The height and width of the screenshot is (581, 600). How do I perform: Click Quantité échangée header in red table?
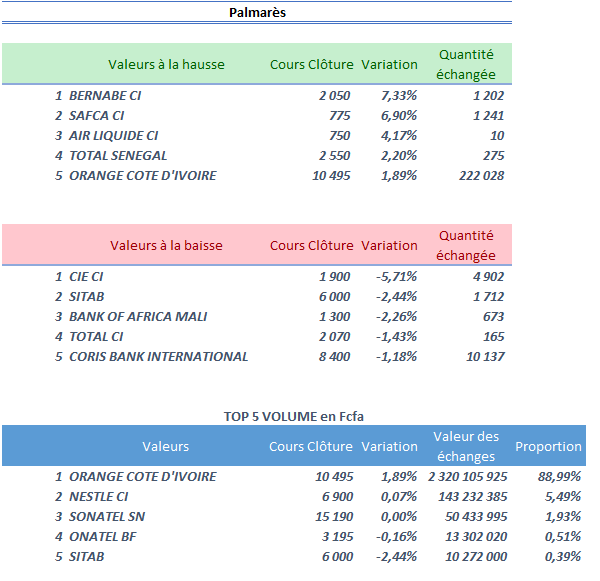click(466, 245)
